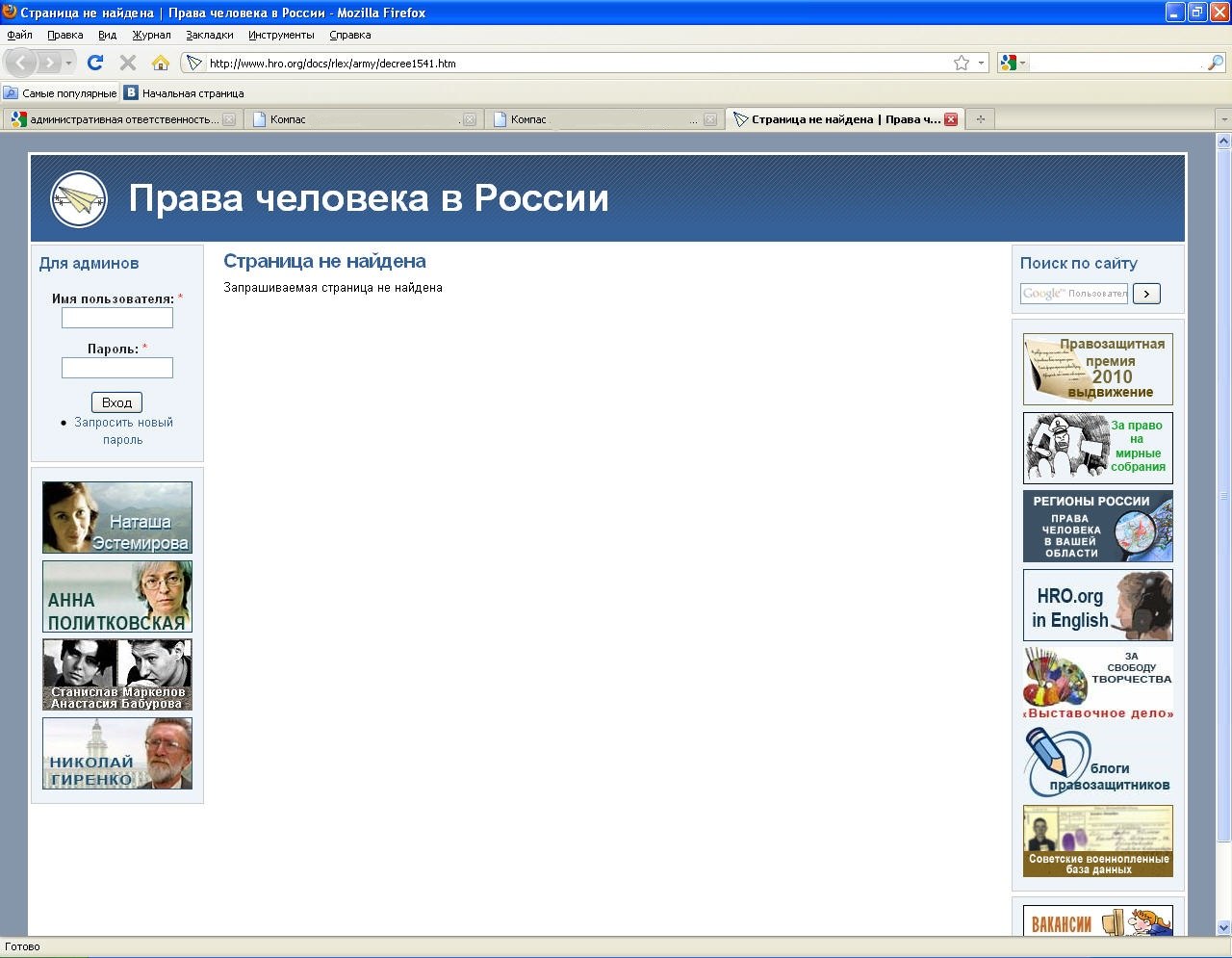This screenshot has height=958, width=1232.
Task: Open the 'Вакансии' banner
Action: pyautogui.click(x=1098, y=920)
